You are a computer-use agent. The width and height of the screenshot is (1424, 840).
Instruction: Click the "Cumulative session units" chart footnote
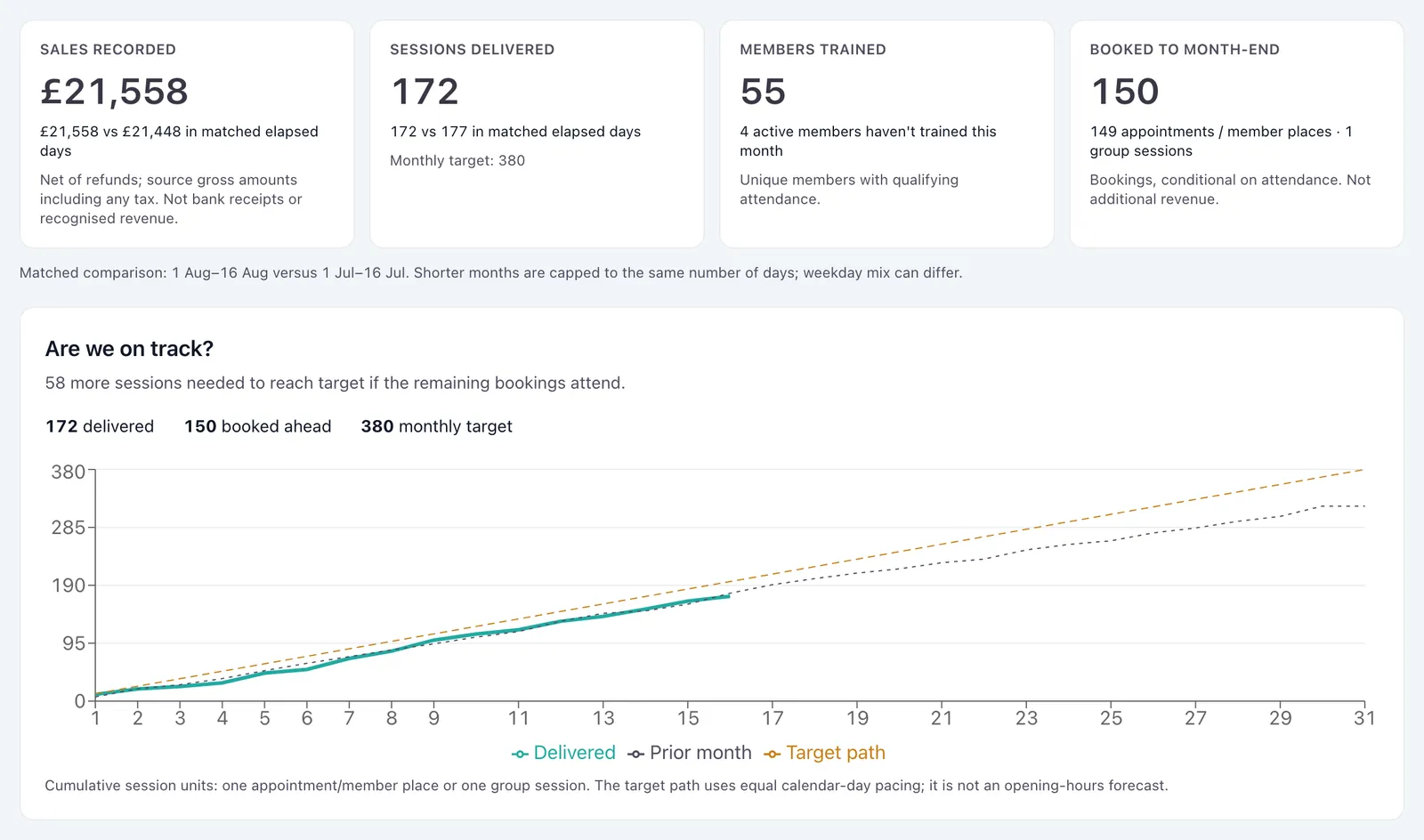(606, 786)
